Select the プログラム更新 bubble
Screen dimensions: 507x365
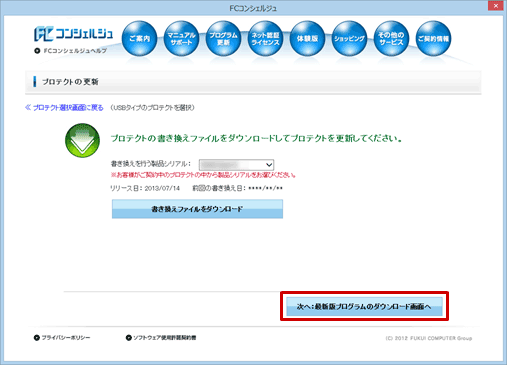223,38
